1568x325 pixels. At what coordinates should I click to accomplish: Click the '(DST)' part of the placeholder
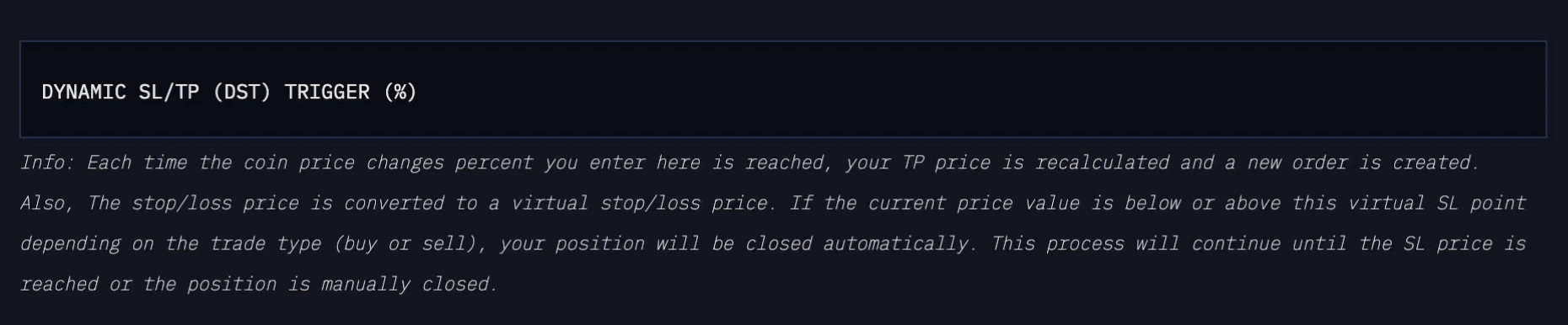pos(242,92)
